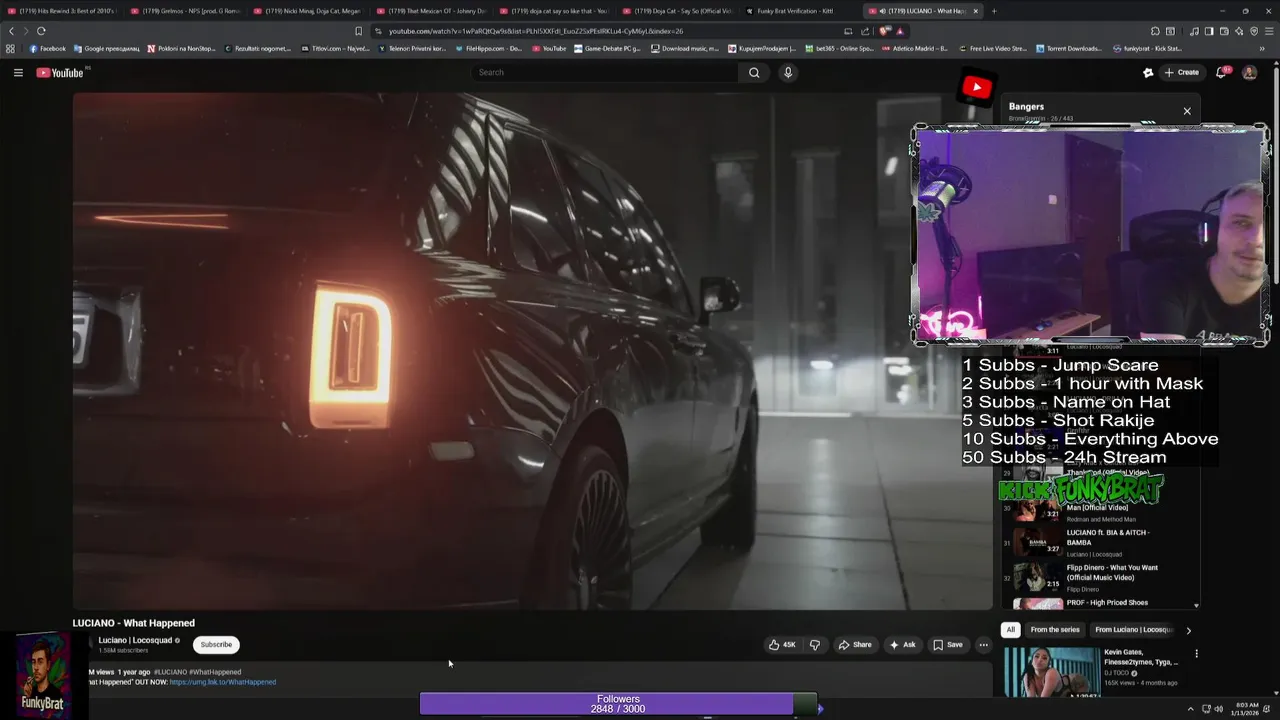Image resolution: width=1280 pixels, height=720 pixels.
Task: Reload the page with refresh icon
Action: coord(41,31)
